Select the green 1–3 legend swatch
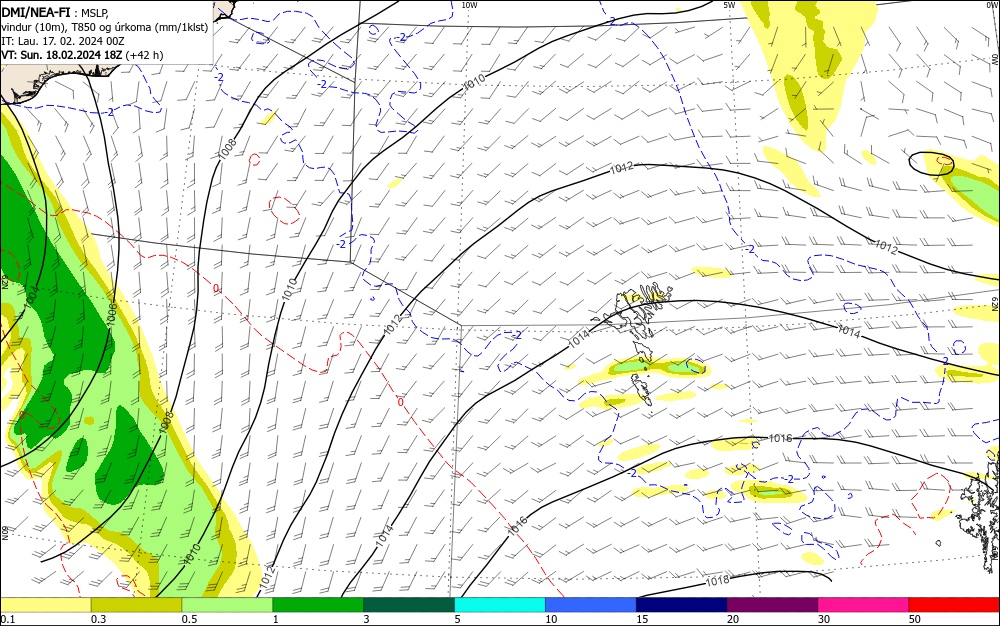The width and height of the screenshot is (1000, 626). click(x=318, y=605)
